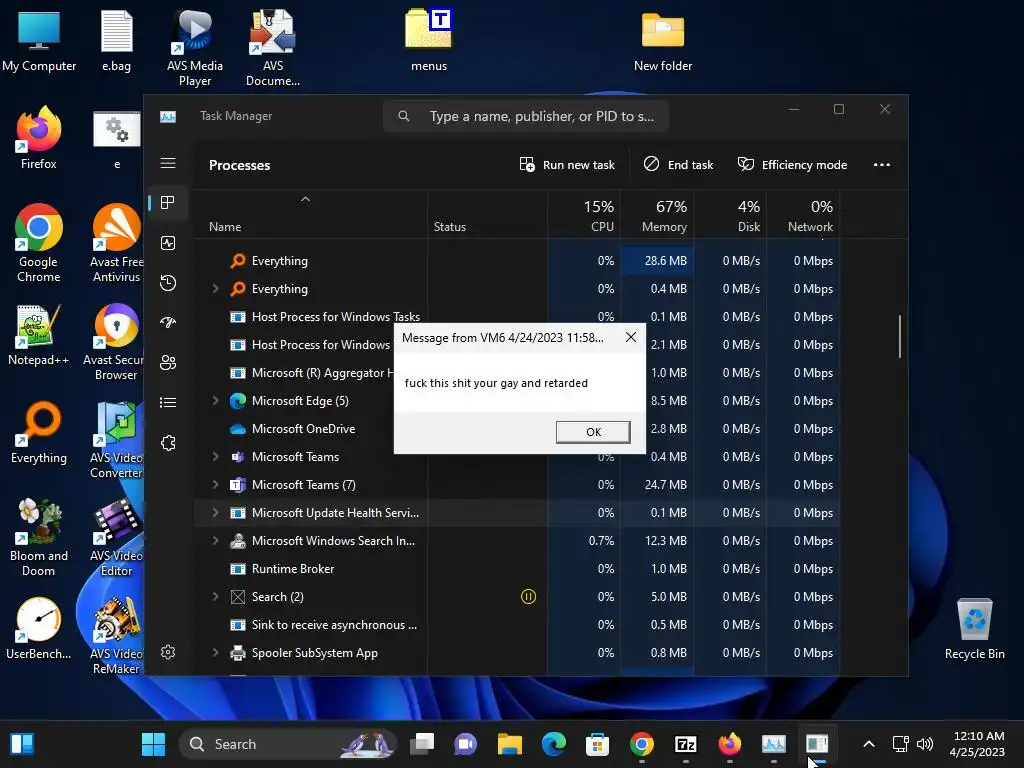
Task: Click the Windows Start button on taskbar
Action: point(153,744)
